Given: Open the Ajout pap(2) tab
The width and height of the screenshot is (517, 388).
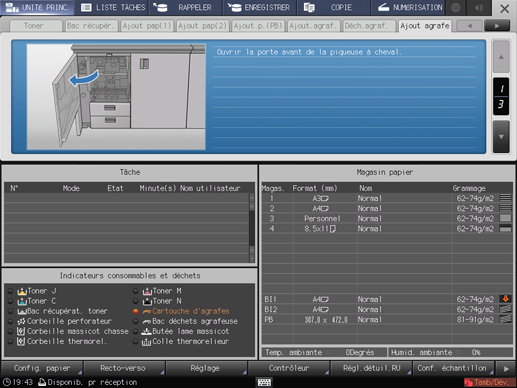Looking at the screenshot, I should 202,26.
